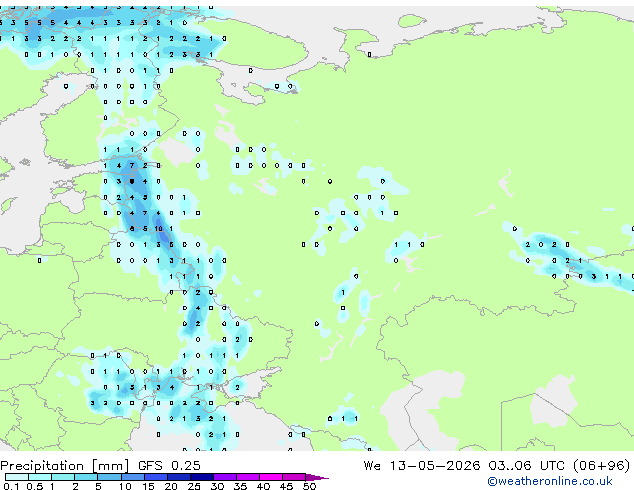Click the '03..06 UTC' time range text
This screenshot has width=634, height=490.
pos(526,466)
